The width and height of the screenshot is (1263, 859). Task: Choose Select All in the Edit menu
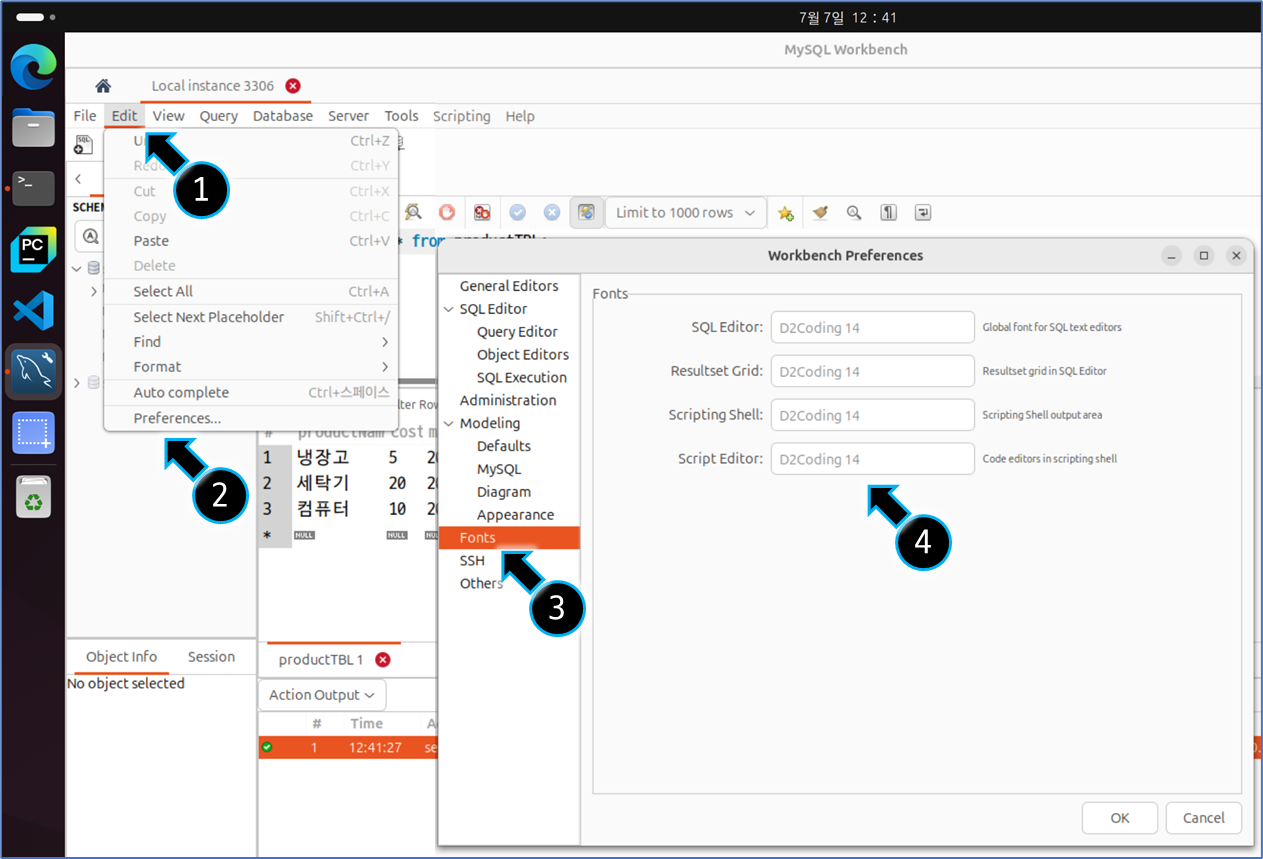click(251, 291)
